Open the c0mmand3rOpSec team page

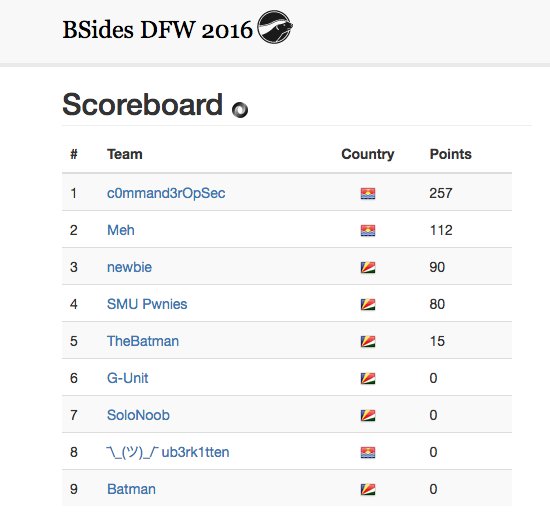[166, 193]
